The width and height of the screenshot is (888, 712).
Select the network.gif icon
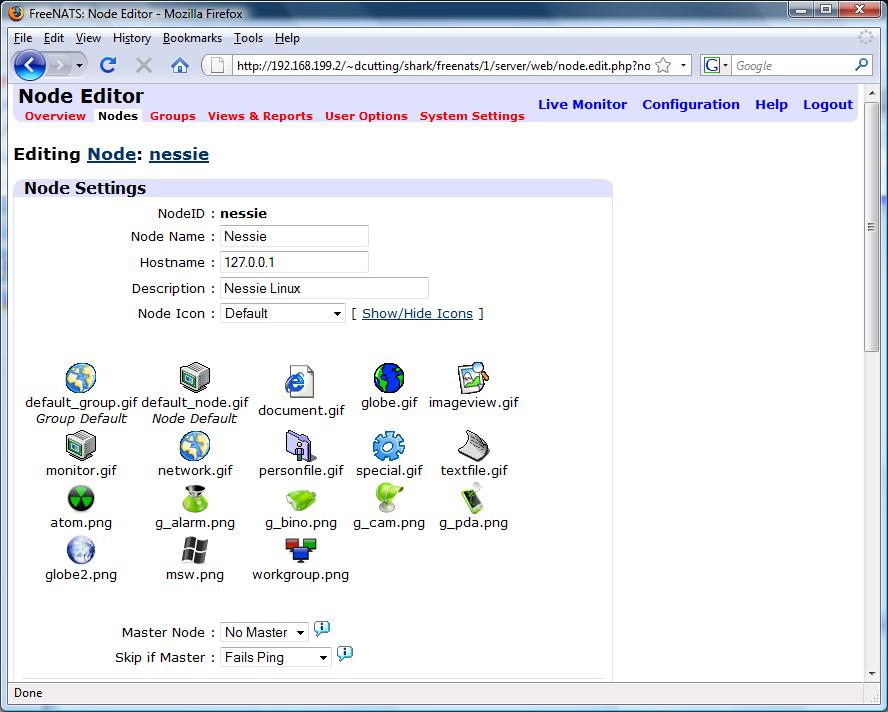pos(195,446)
